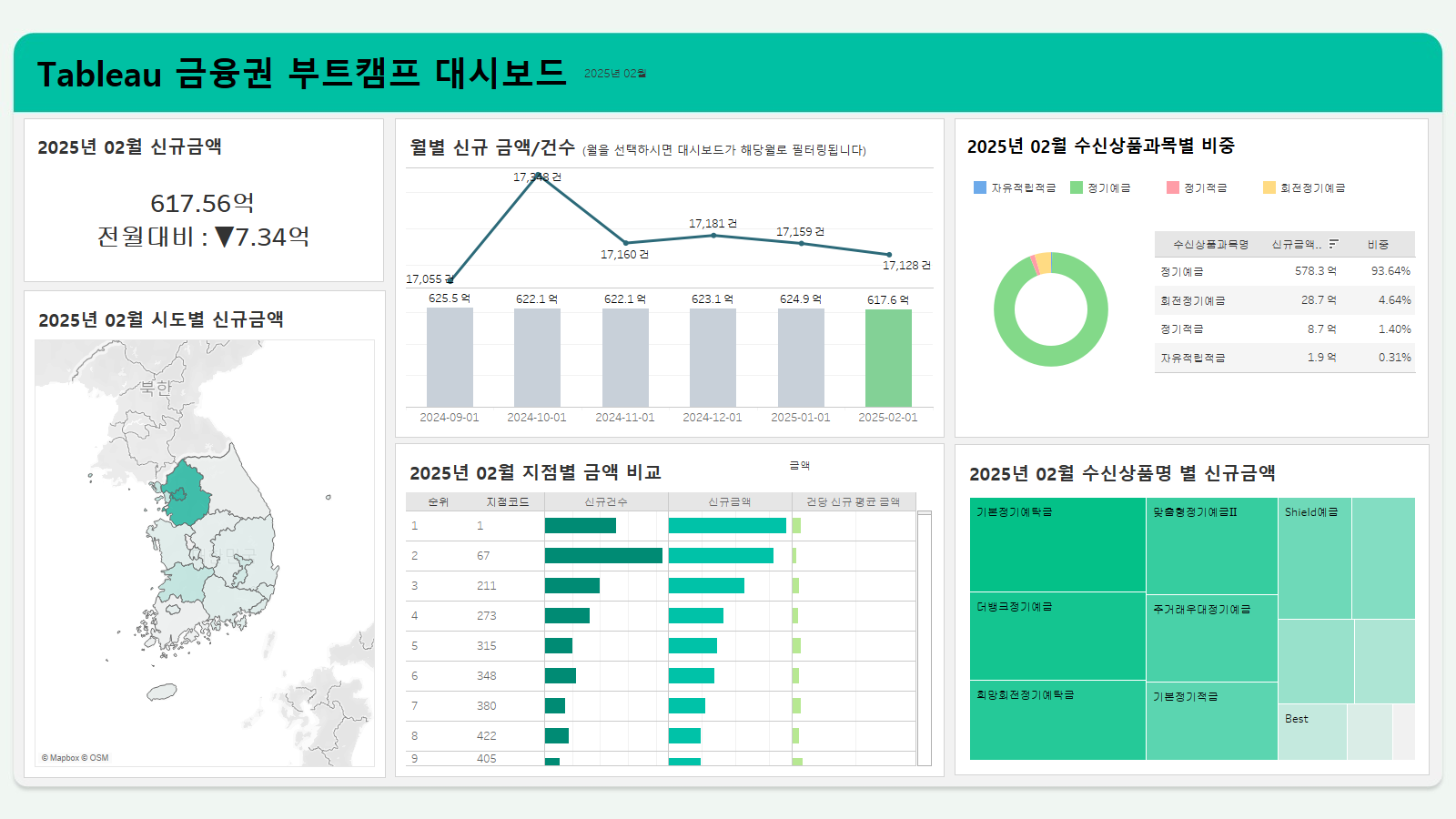Select the 회전정기예금 table row label
The image size is (1456, 819).
1192,300
